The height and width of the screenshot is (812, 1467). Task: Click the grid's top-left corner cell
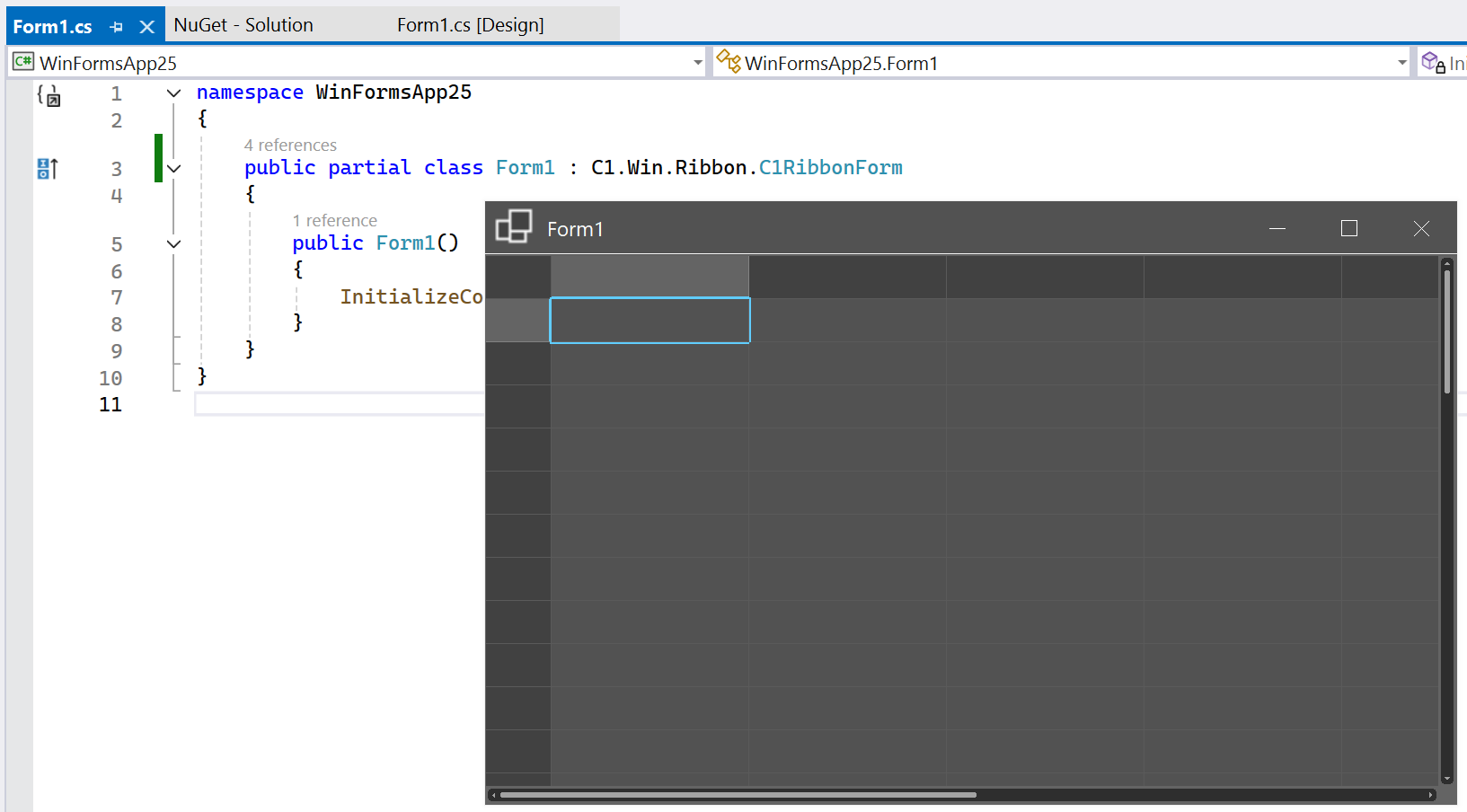tap(518, 277)
